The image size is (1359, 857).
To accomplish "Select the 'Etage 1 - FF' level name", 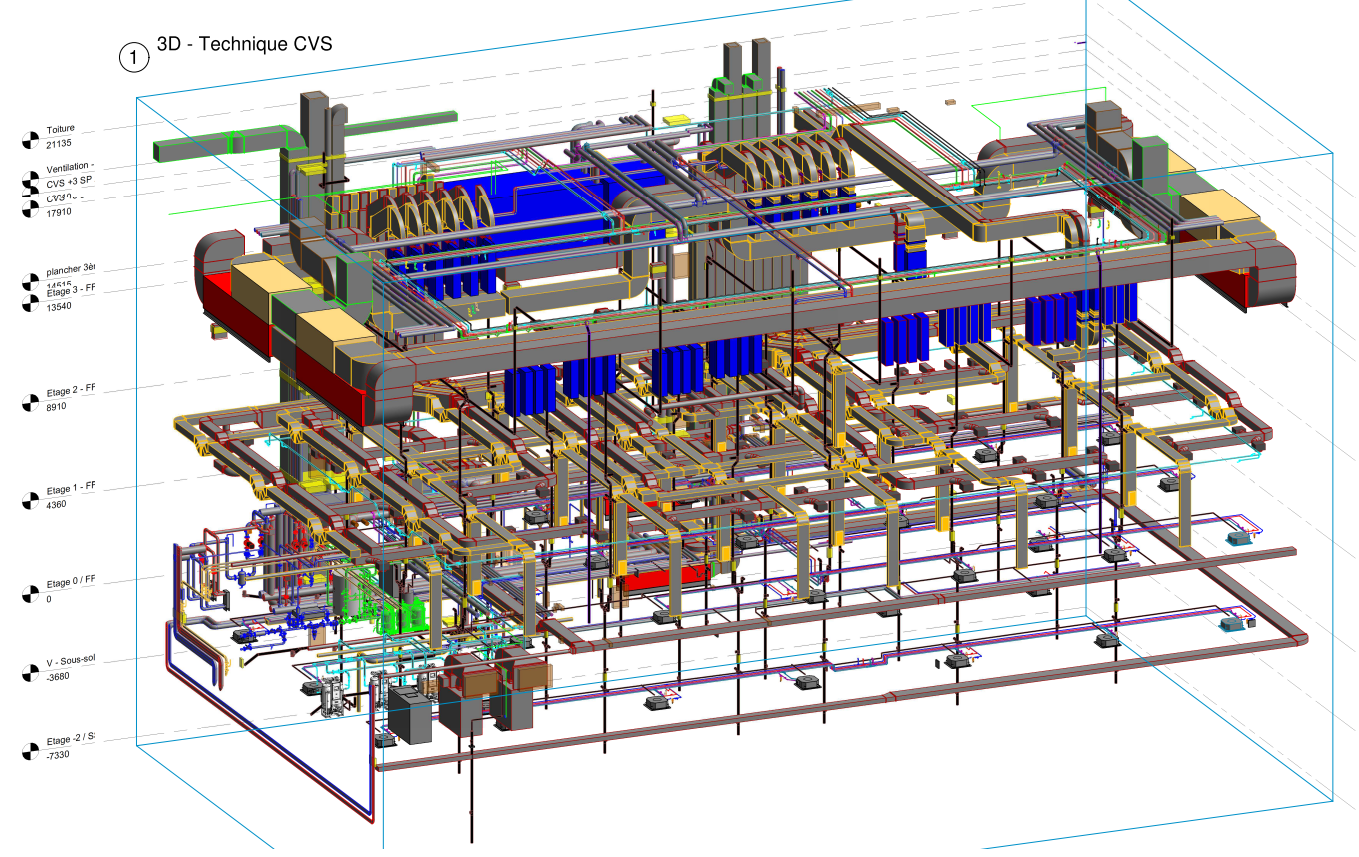I will (x=71, y=489).
